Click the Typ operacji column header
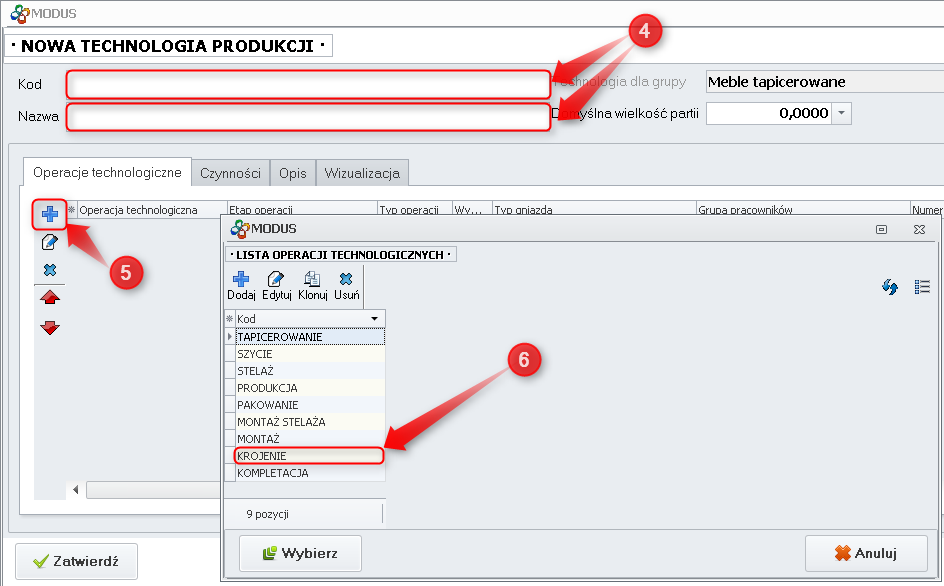 (415, 210)
